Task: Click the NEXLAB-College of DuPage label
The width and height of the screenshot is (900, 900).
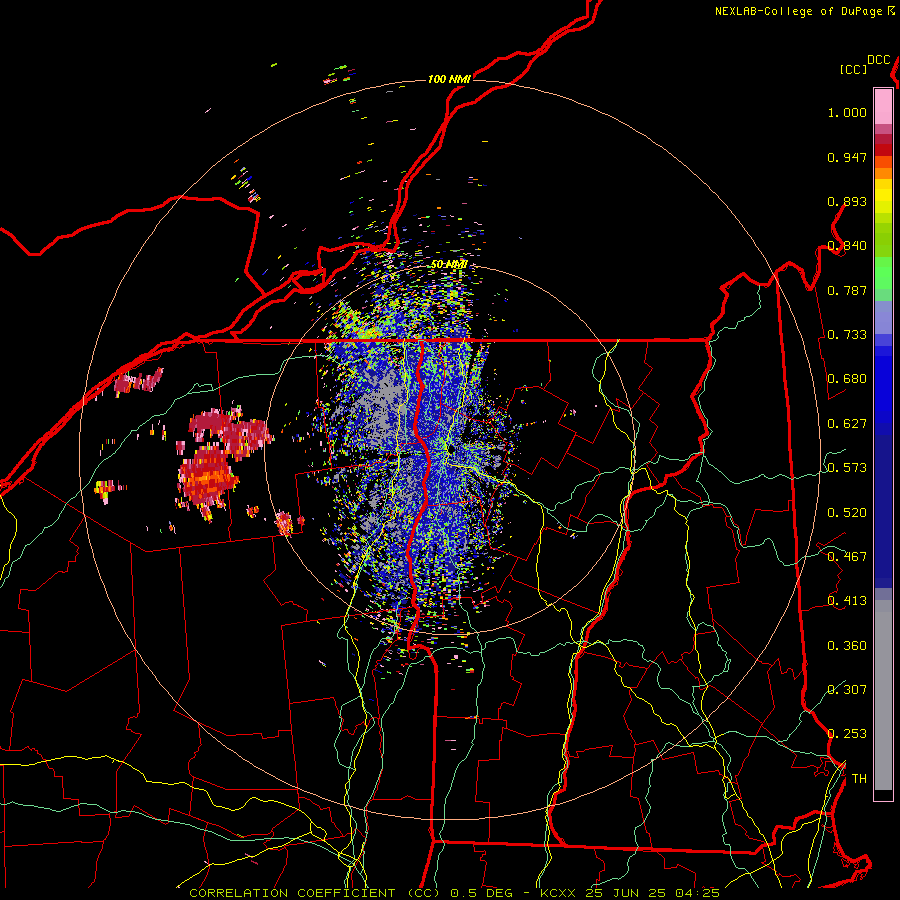Action: [798, 11]
